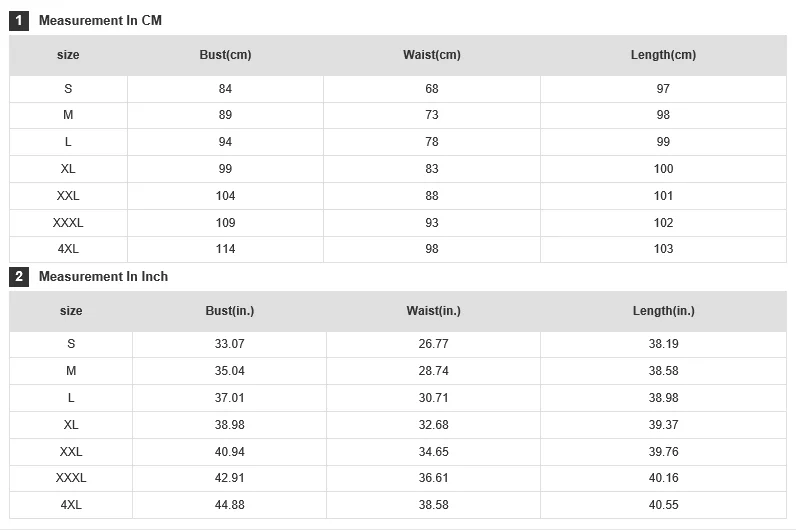This screenshot has height=530, width=796.
Task: Click the bust value 84 for size S
Action: [x=225, y=89]
